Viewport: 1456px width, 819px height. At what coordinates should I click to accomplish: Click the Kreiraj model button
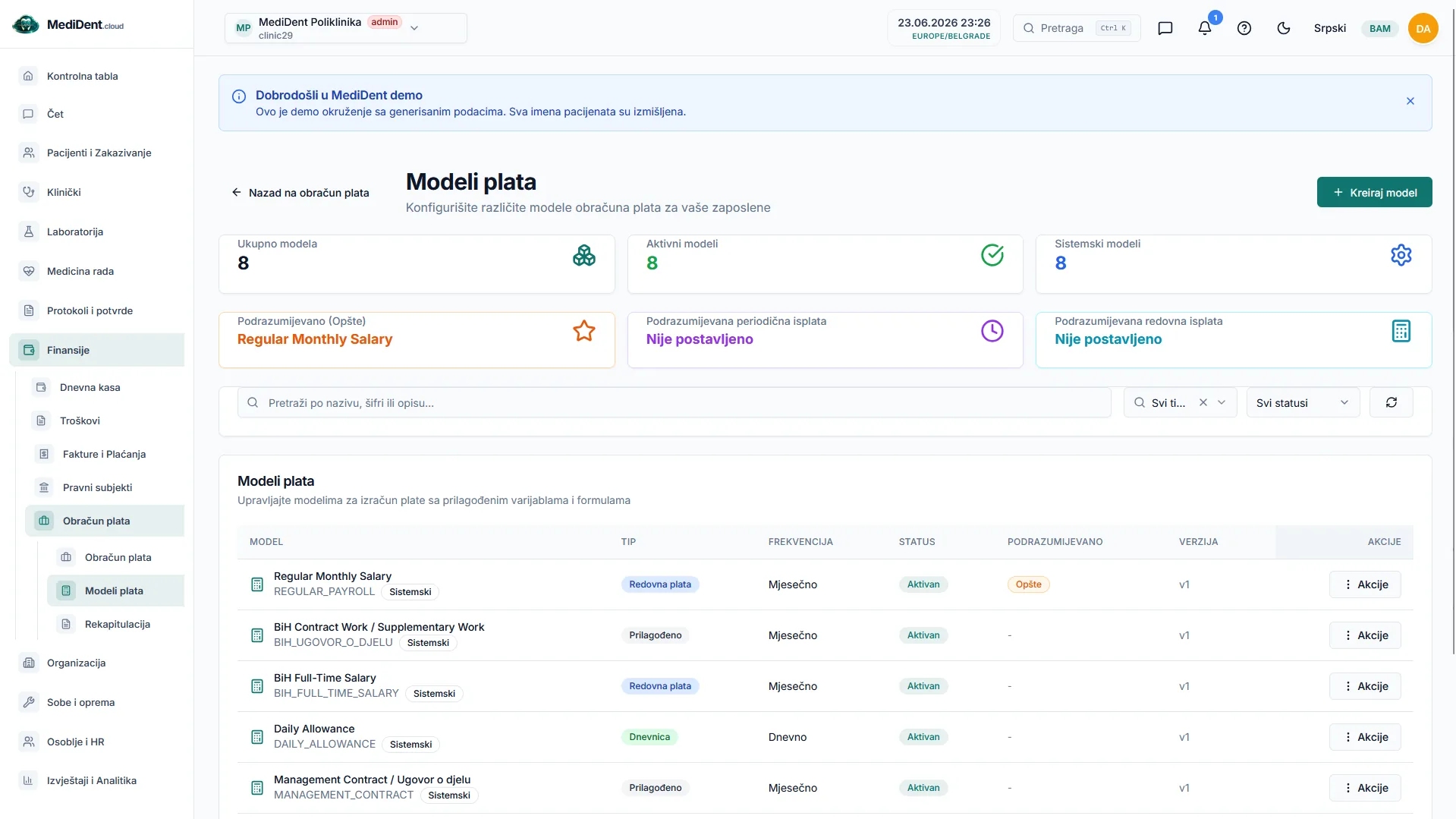[1374, 192]
